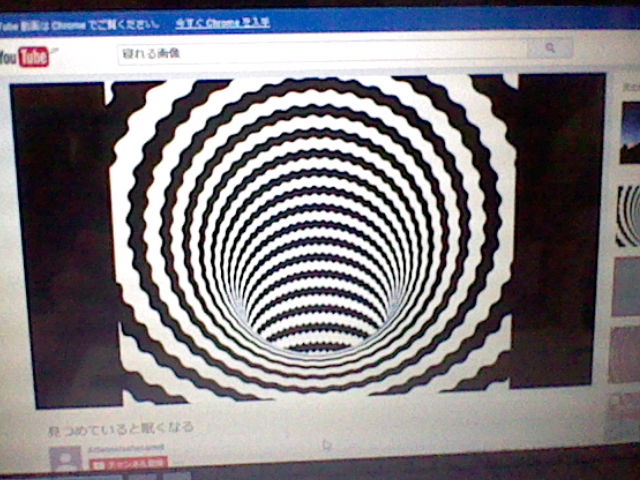This screenshot has width=640, height=480.
Task: Open the top mountain-sky suggested video thumbnail
Action: [630, 133]
